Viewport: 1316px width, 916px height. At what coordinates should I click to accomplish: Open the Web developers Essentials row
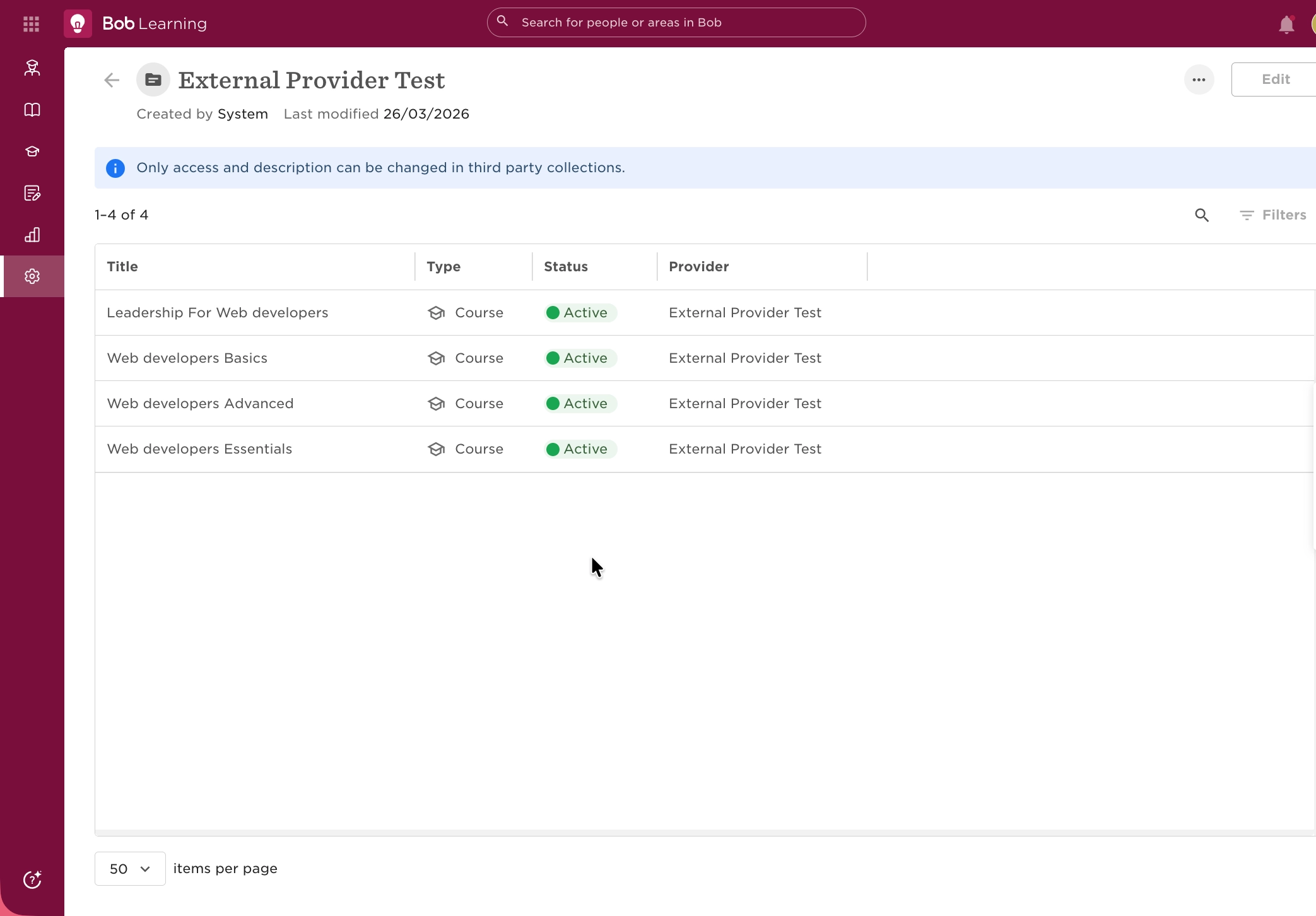[x=199, y=449]
